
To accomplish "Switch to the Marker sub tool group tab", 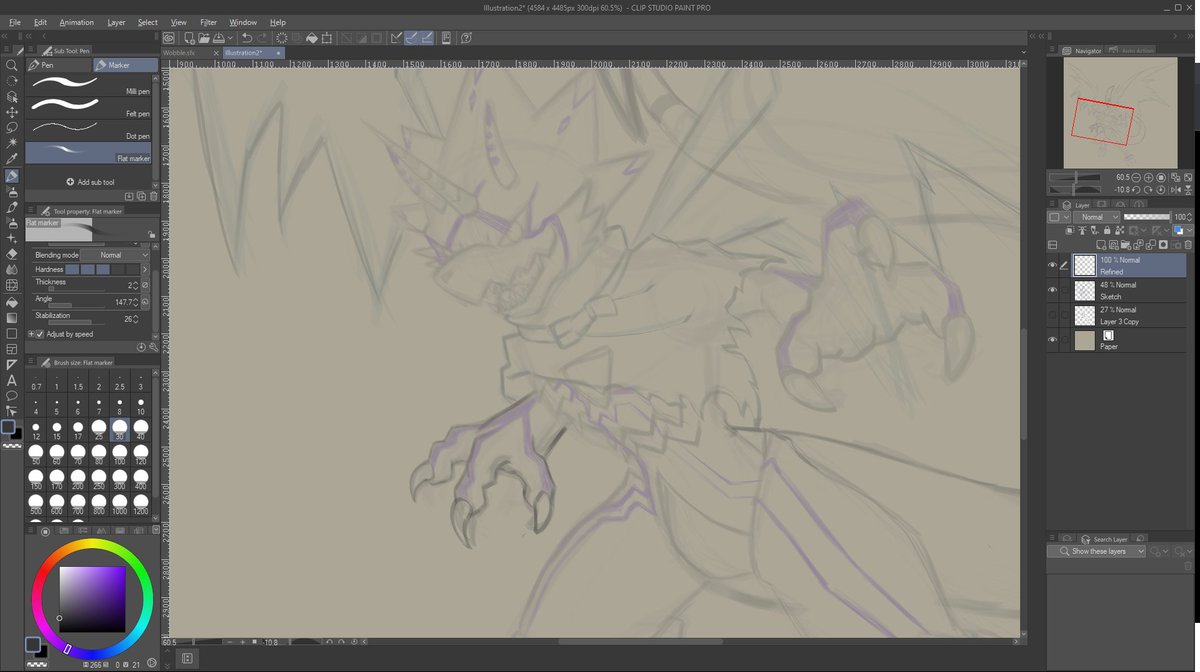I will pos(125,65).
